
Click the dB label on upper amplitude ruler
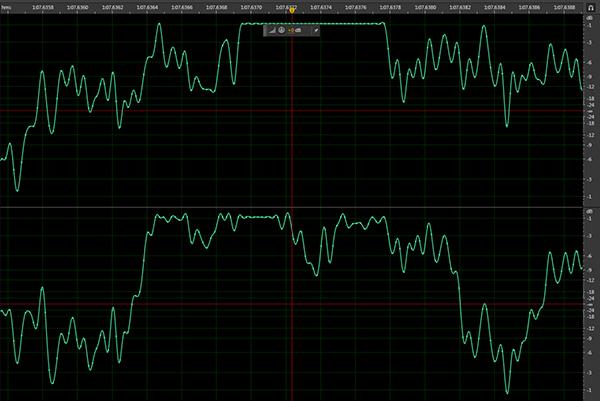click(590, 16)
